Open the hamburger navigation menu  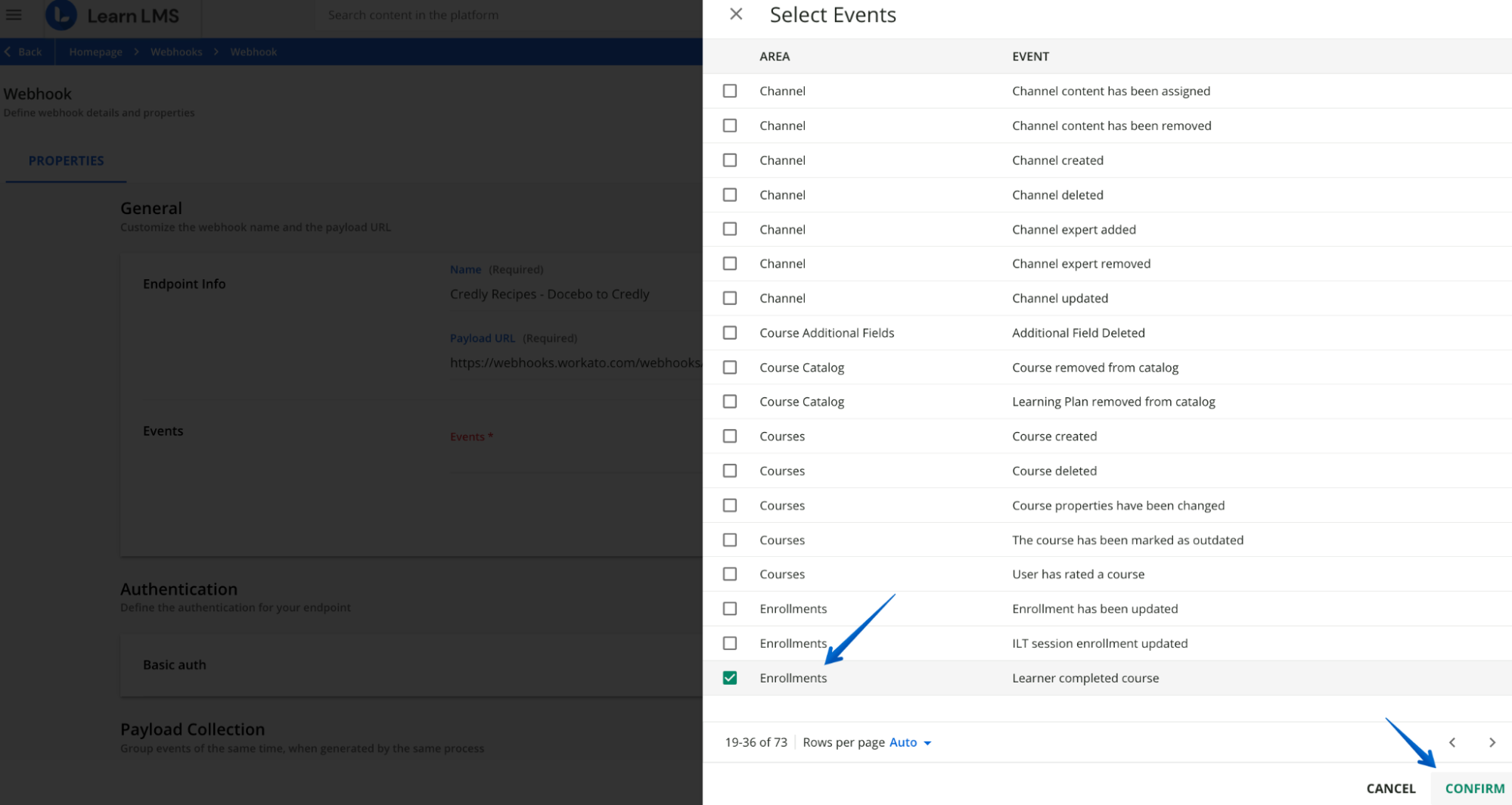point(14,14)
